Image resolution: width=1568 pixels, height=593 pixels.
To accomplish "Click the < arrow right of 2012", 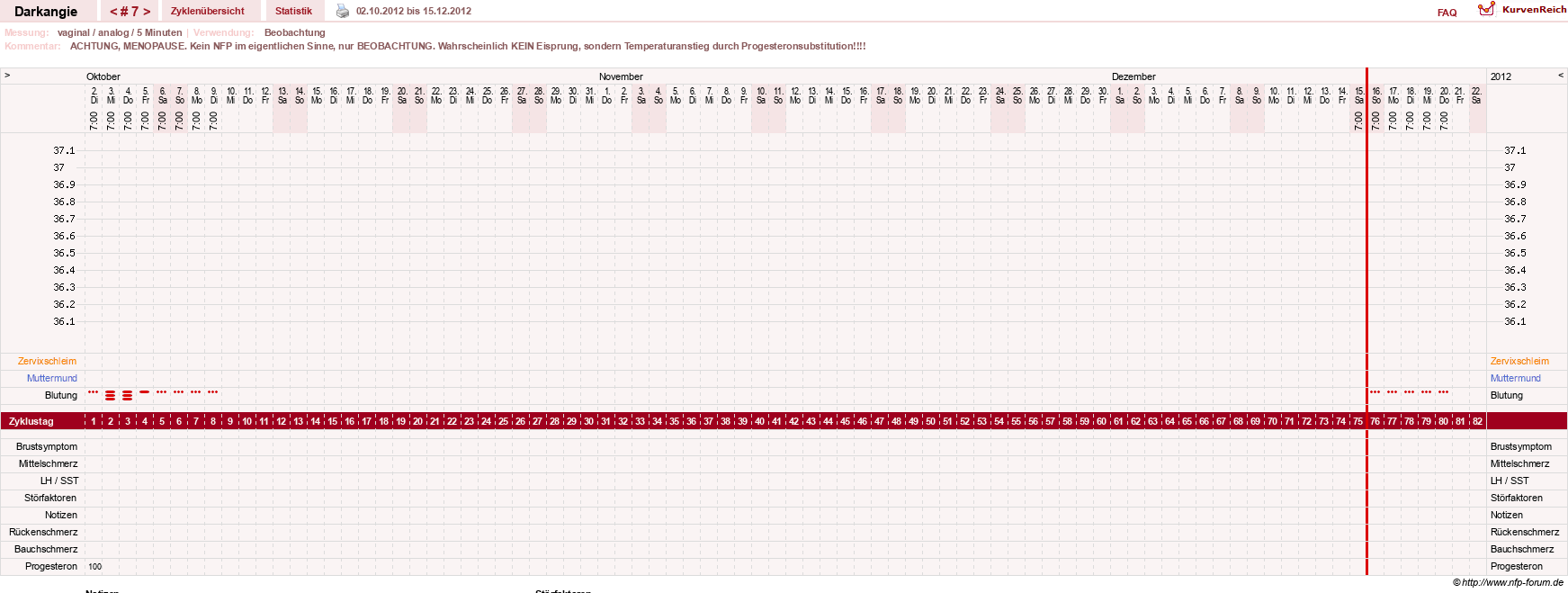I will pos(1561,76).
